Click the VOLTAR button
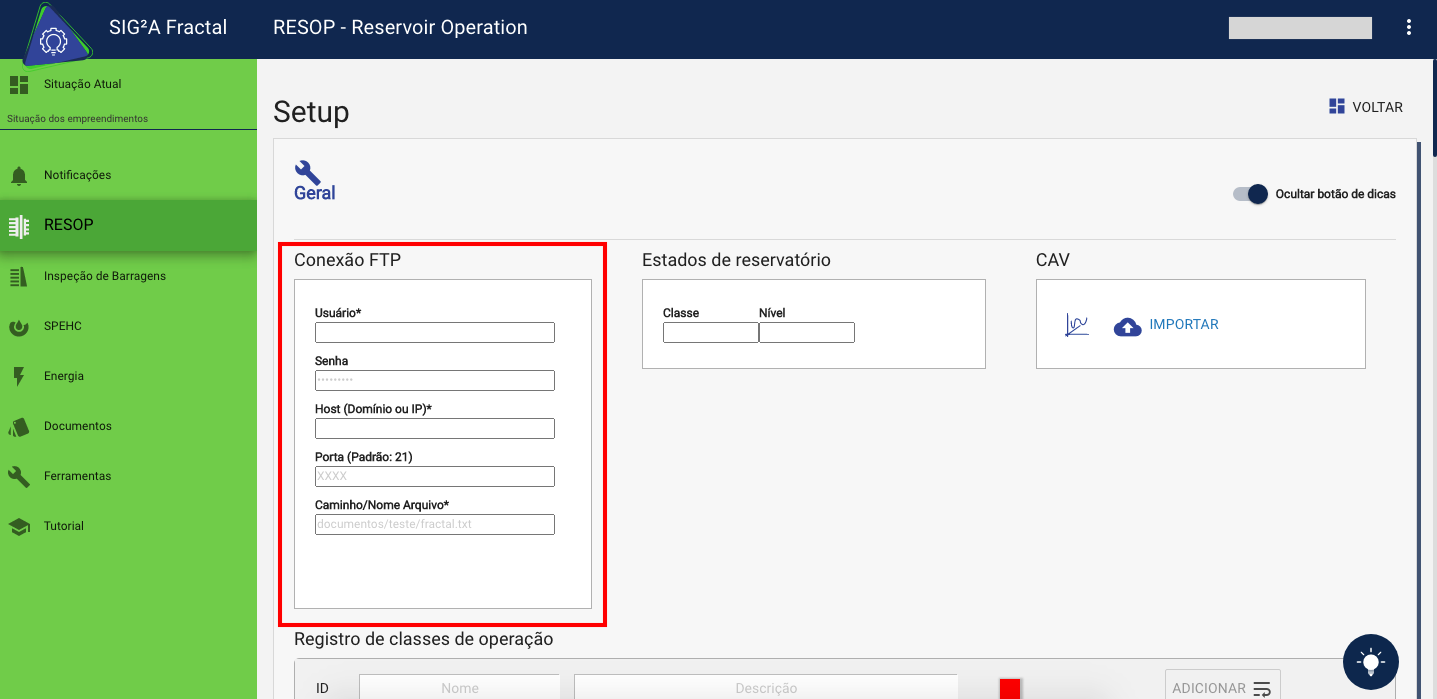Screen dimensions: 1437x699 point(1366,106)
